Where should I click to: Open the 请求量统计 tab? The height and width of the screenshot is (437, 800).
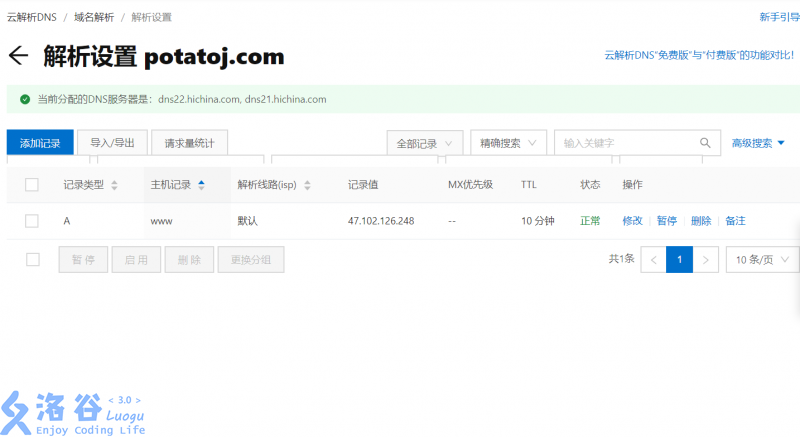point(190,143)
